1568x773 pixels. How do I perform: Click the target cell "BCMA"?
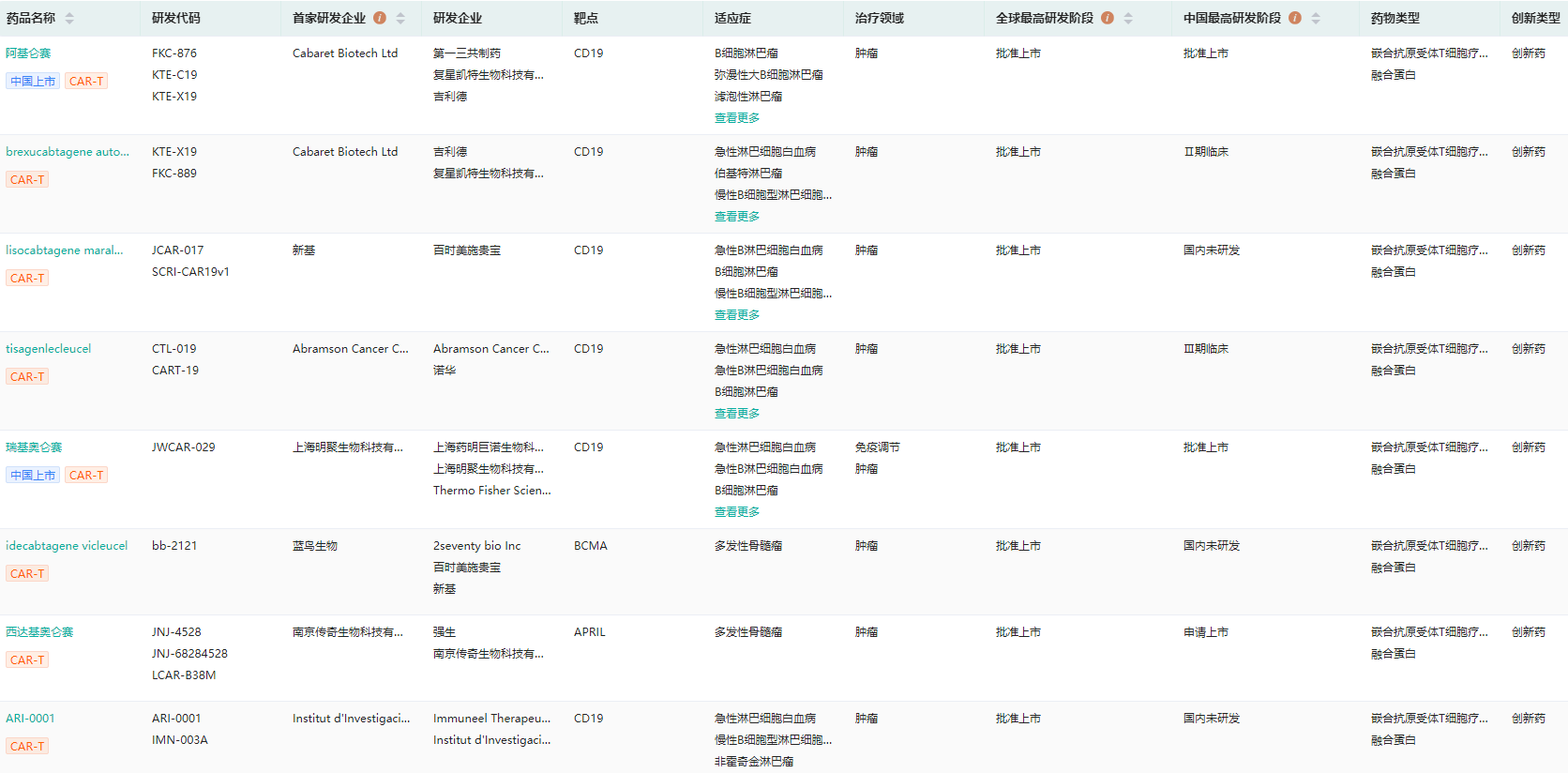(x=591, y=546)
